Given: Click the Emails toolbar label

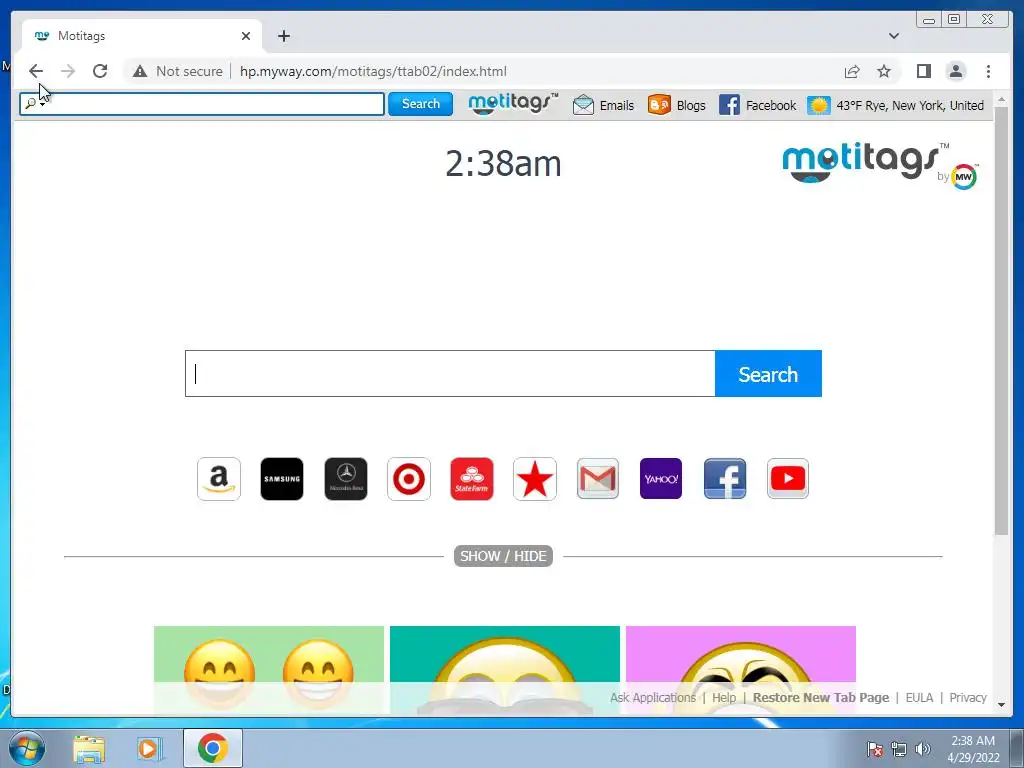Looking at the screenshot, I should click(616, 105).
